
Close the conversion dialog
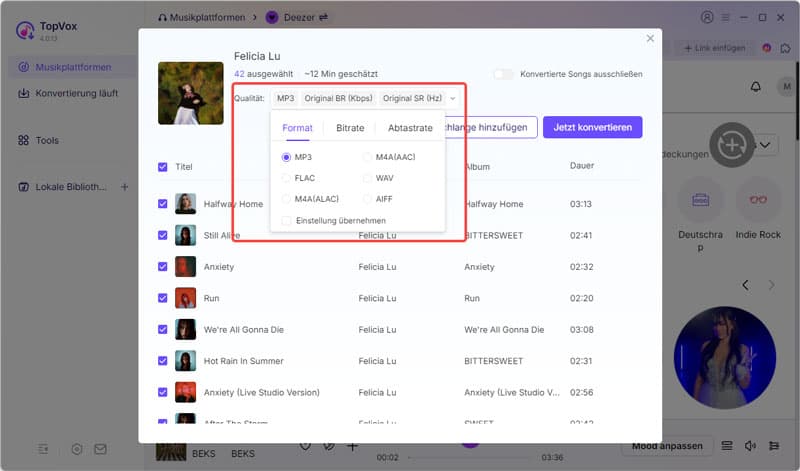click(650, 38)
